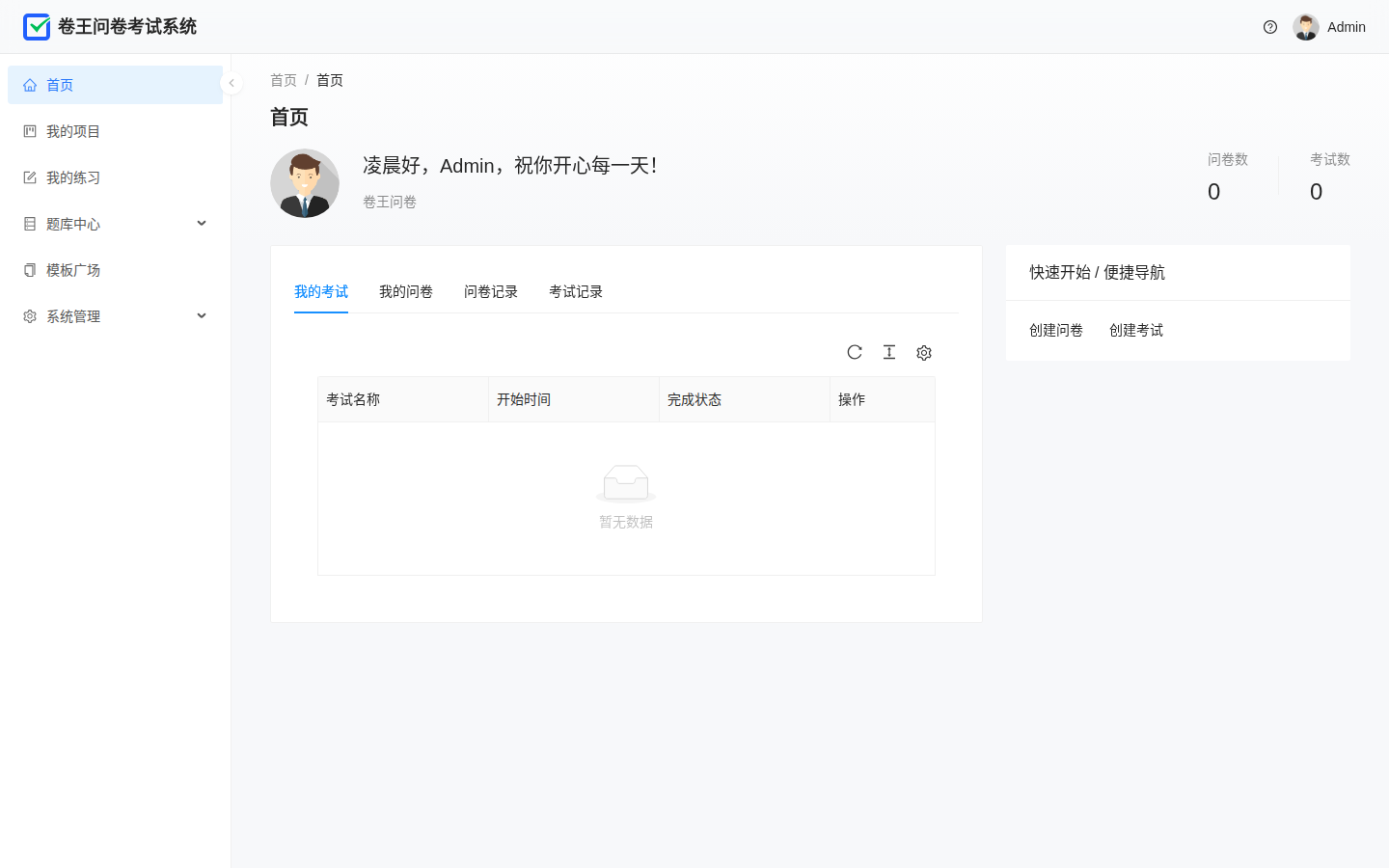
Task: Collapse the sidebar with the arrow handle
Action: tap(231, 83)
